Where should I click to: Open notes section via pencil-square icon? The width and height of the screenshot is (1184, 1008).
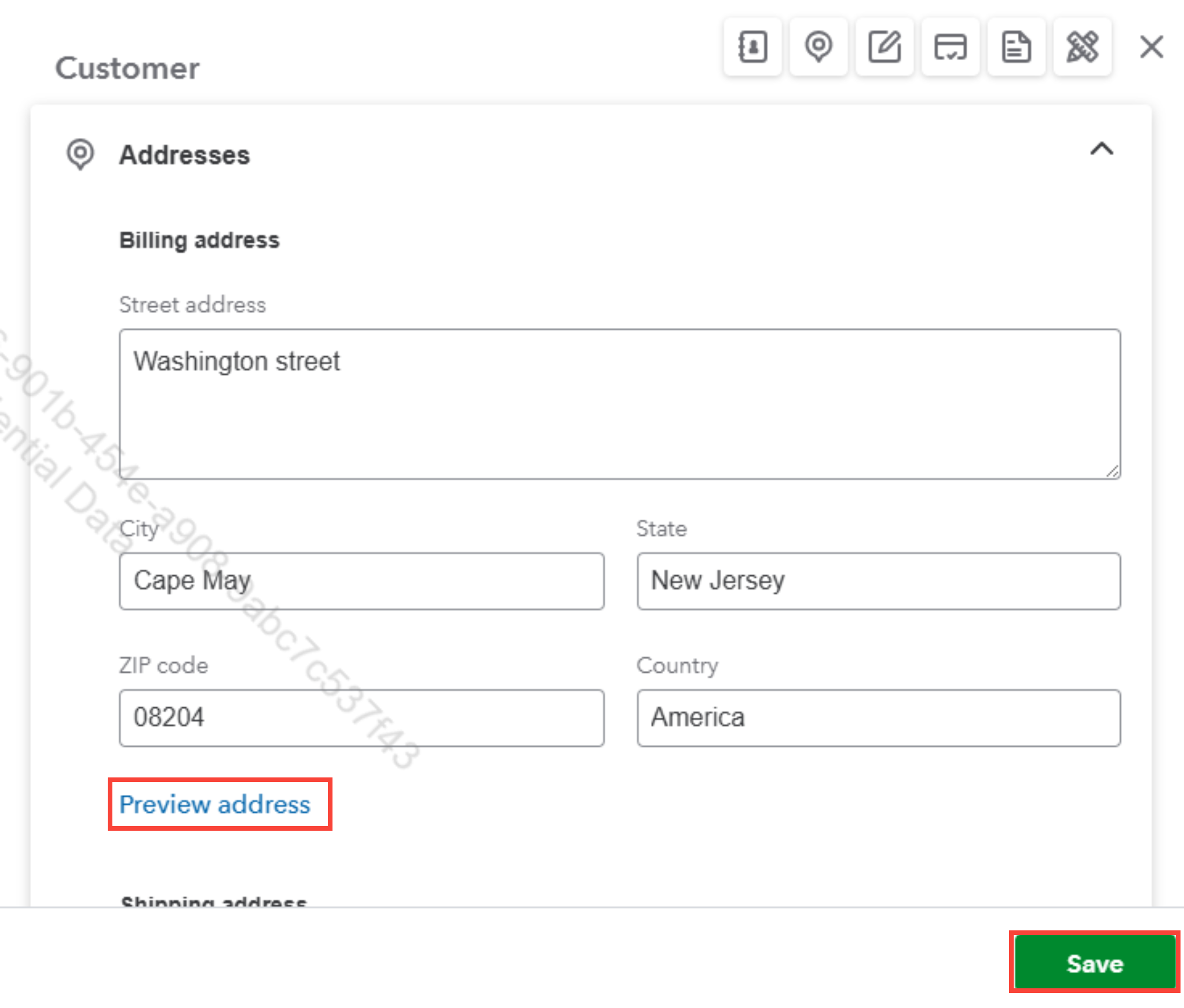click(884, 47)
